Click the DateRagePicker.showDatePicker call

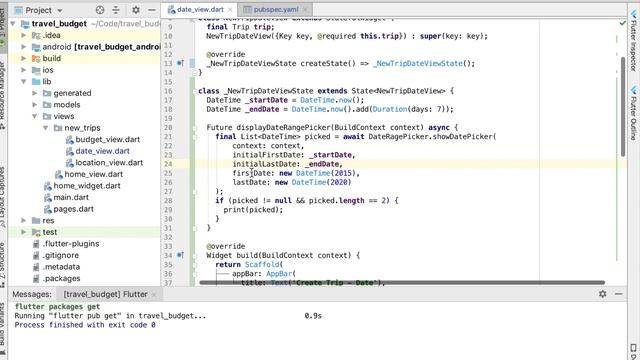click(x=432, y=137)
